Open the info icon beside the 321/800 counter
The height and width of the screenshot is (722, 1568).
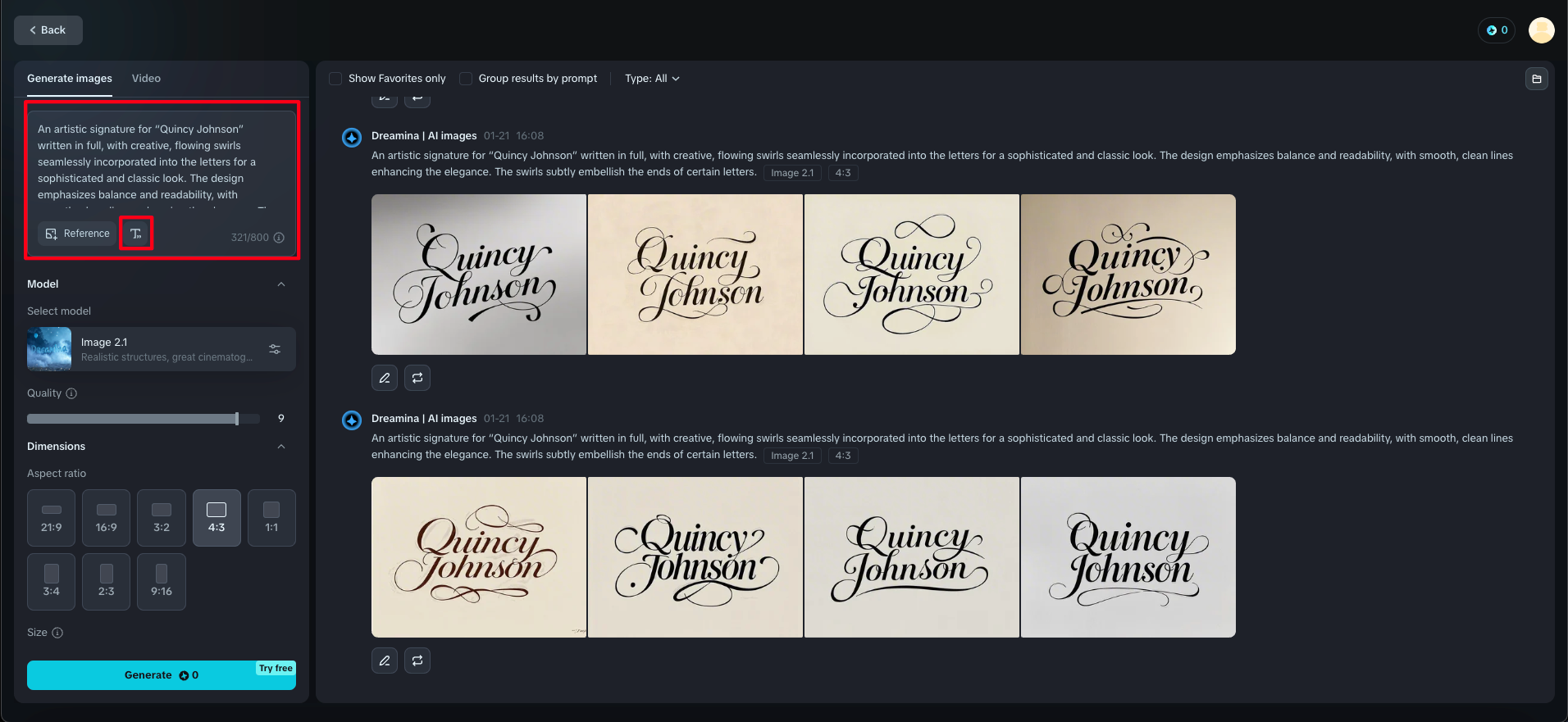(x=279, y=238)
